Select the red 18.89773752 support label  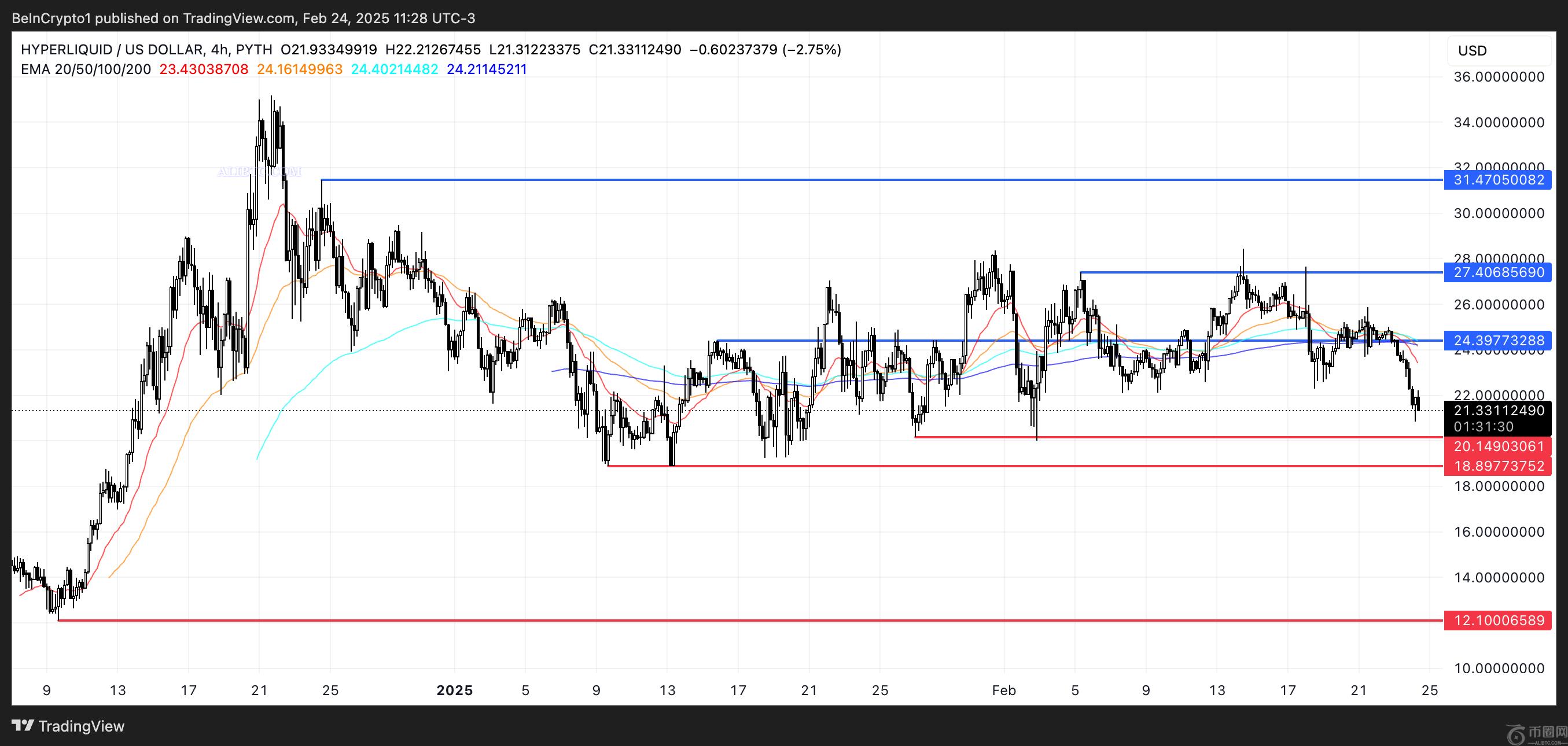click(x=1498, y=466)
